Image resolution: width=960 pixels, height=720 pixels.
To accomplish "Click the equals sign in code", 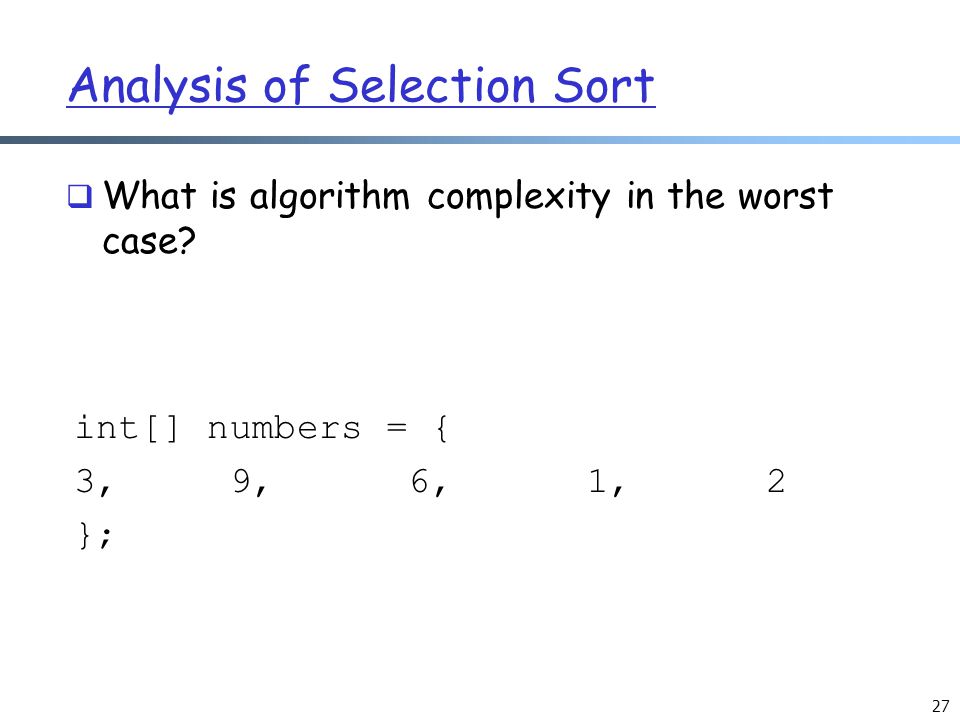I will pos(397,428).
